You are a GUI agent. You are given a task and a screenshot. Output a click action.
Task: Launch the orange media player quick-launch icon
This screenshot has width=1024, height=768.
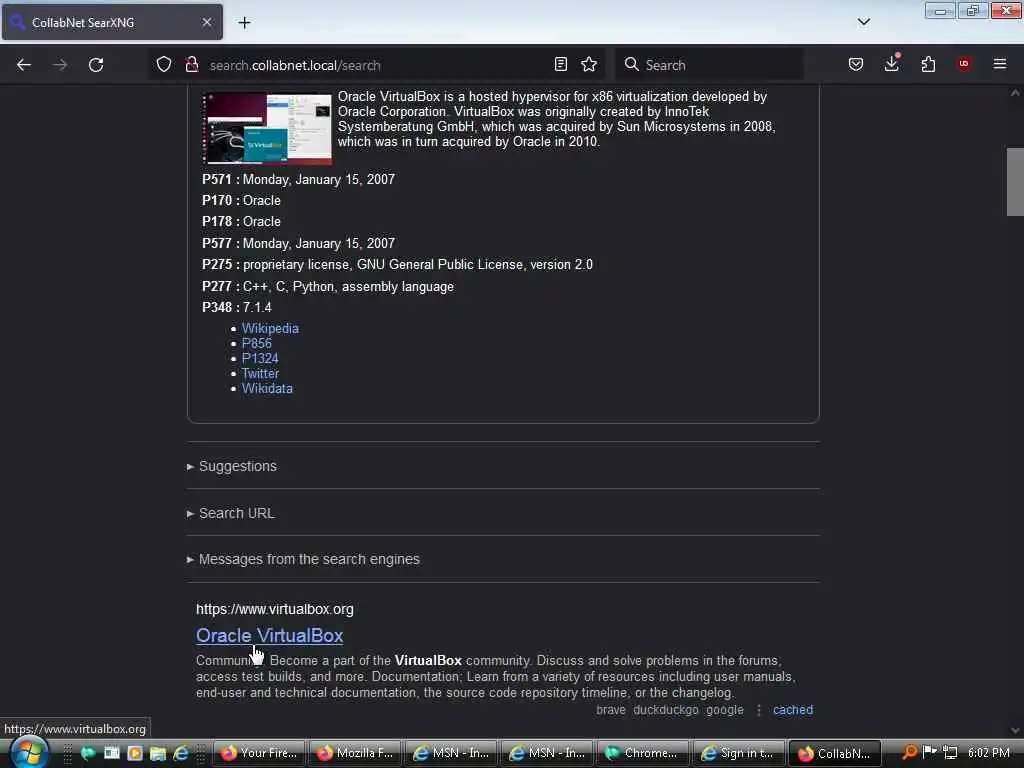click(135, 753)
